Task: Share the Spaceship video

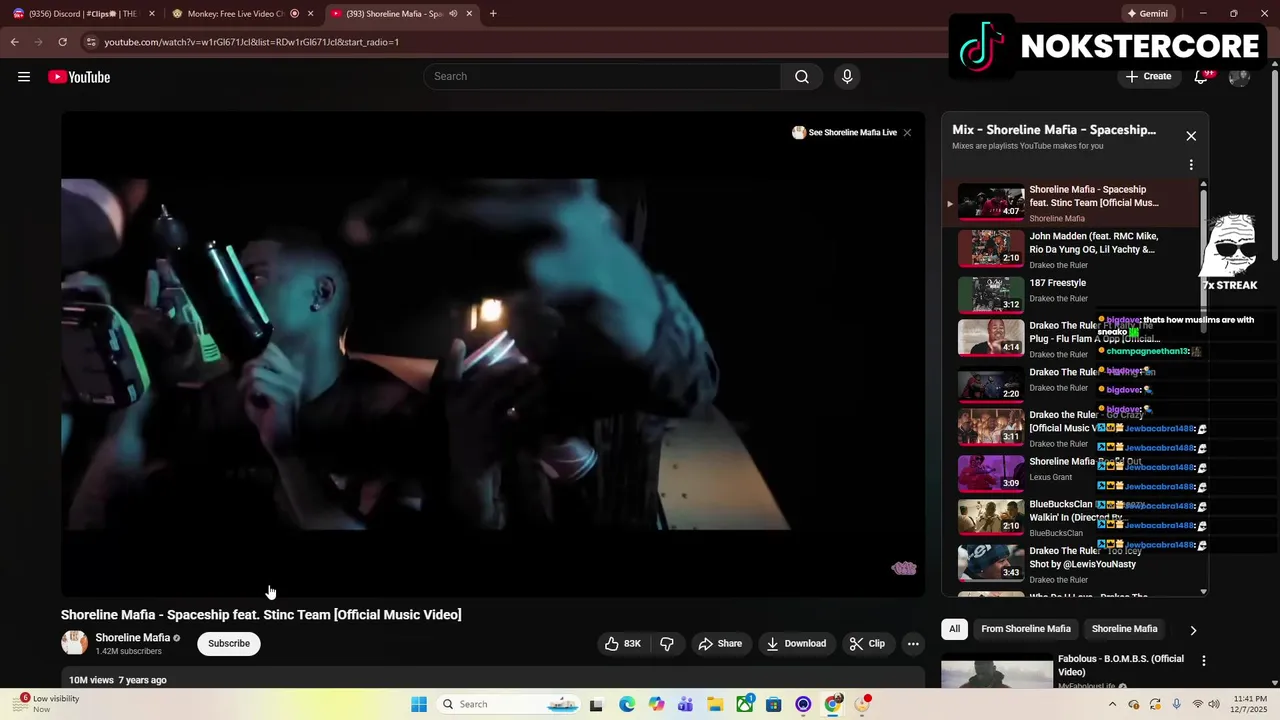Action: [x=720, y=644]
